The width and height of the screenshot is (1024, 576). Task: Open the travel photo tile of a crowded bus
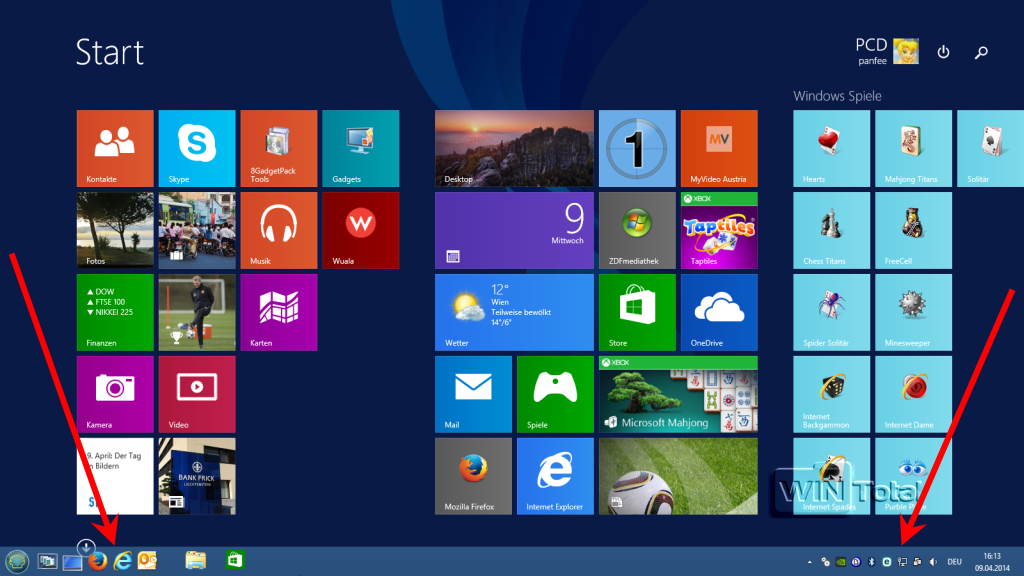(197, 231)
